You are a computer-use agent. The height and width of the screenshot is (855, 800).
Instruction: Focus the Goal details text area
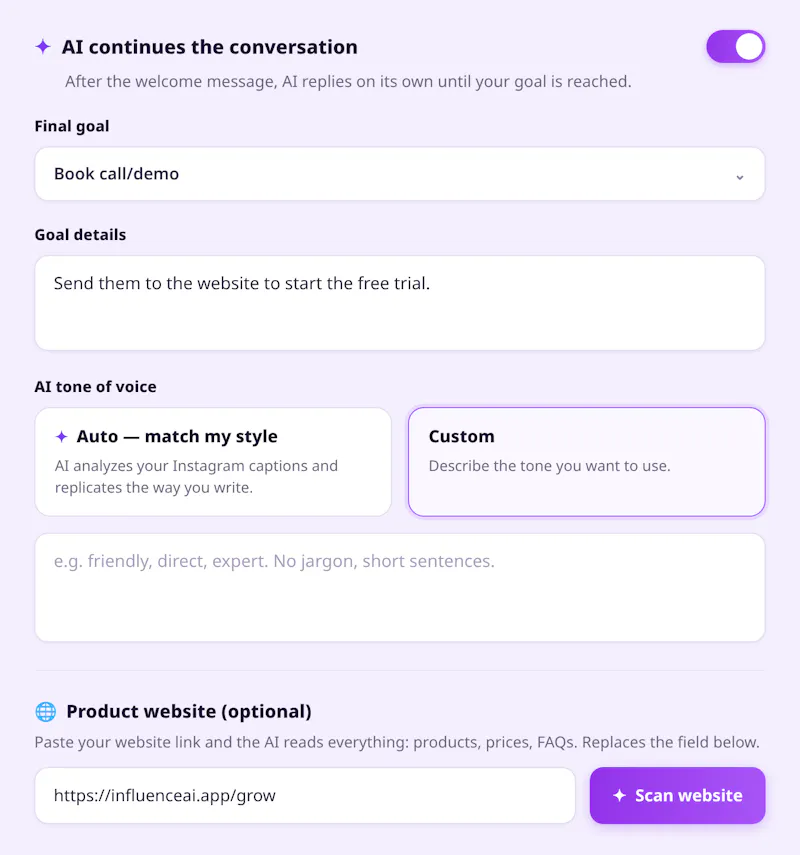400,303
